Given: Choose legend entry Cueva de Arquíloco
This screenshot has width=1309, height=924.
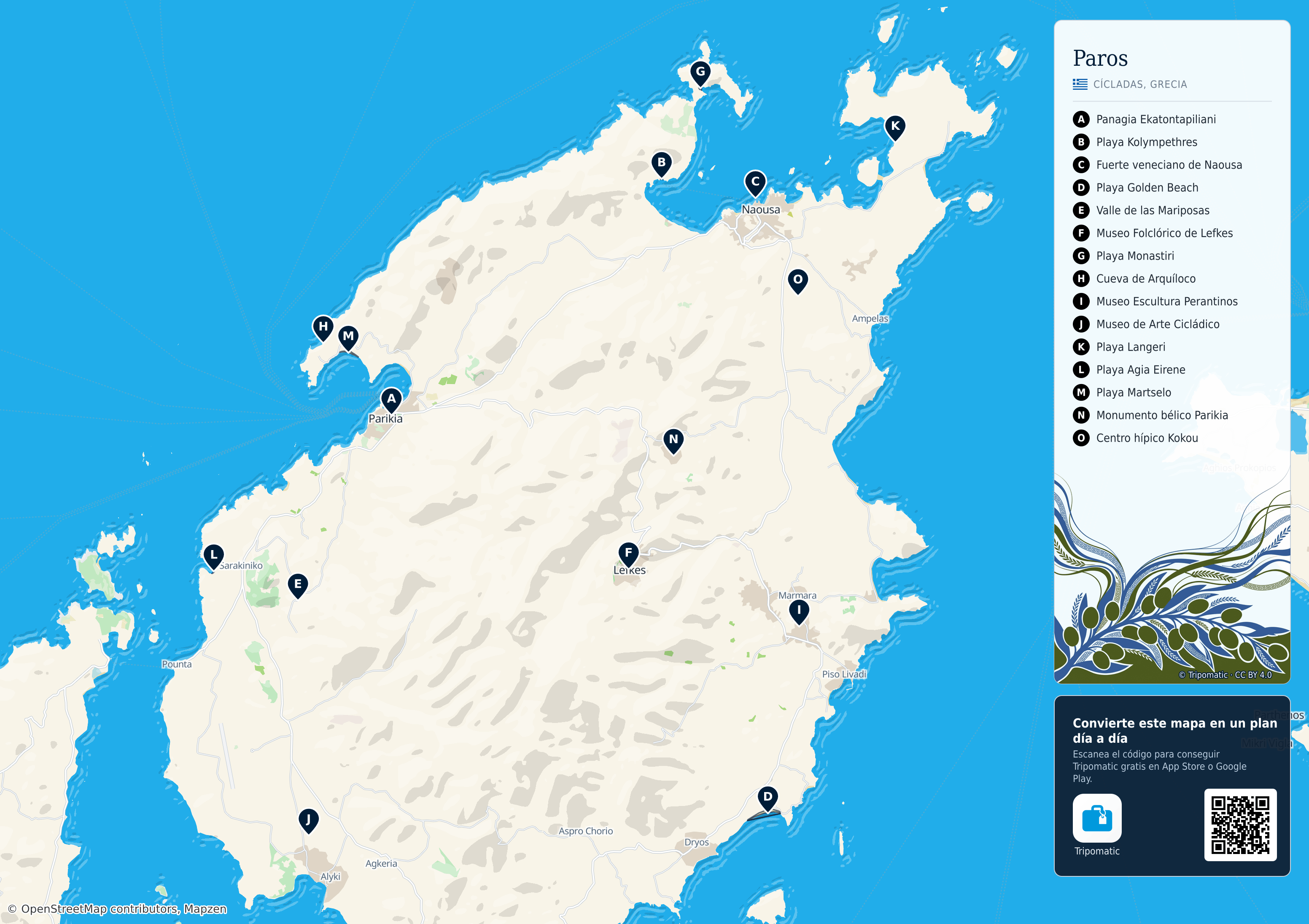Looking at the screenshot, I should [x=1134, y=279].
